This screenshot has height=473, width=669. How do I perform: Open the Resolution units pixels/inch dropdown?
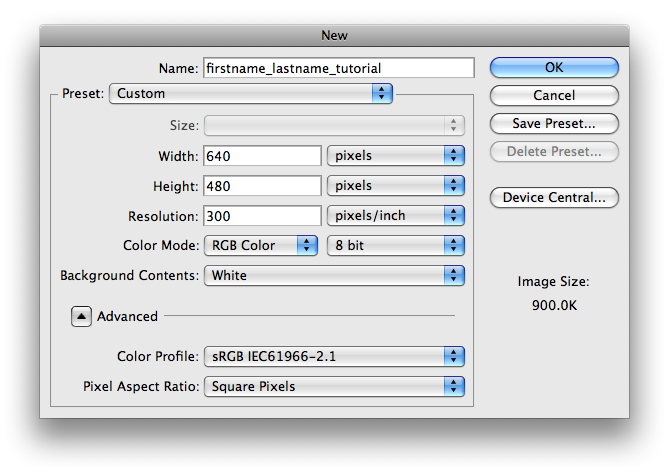pyautogui.click(x=396, y=216)
